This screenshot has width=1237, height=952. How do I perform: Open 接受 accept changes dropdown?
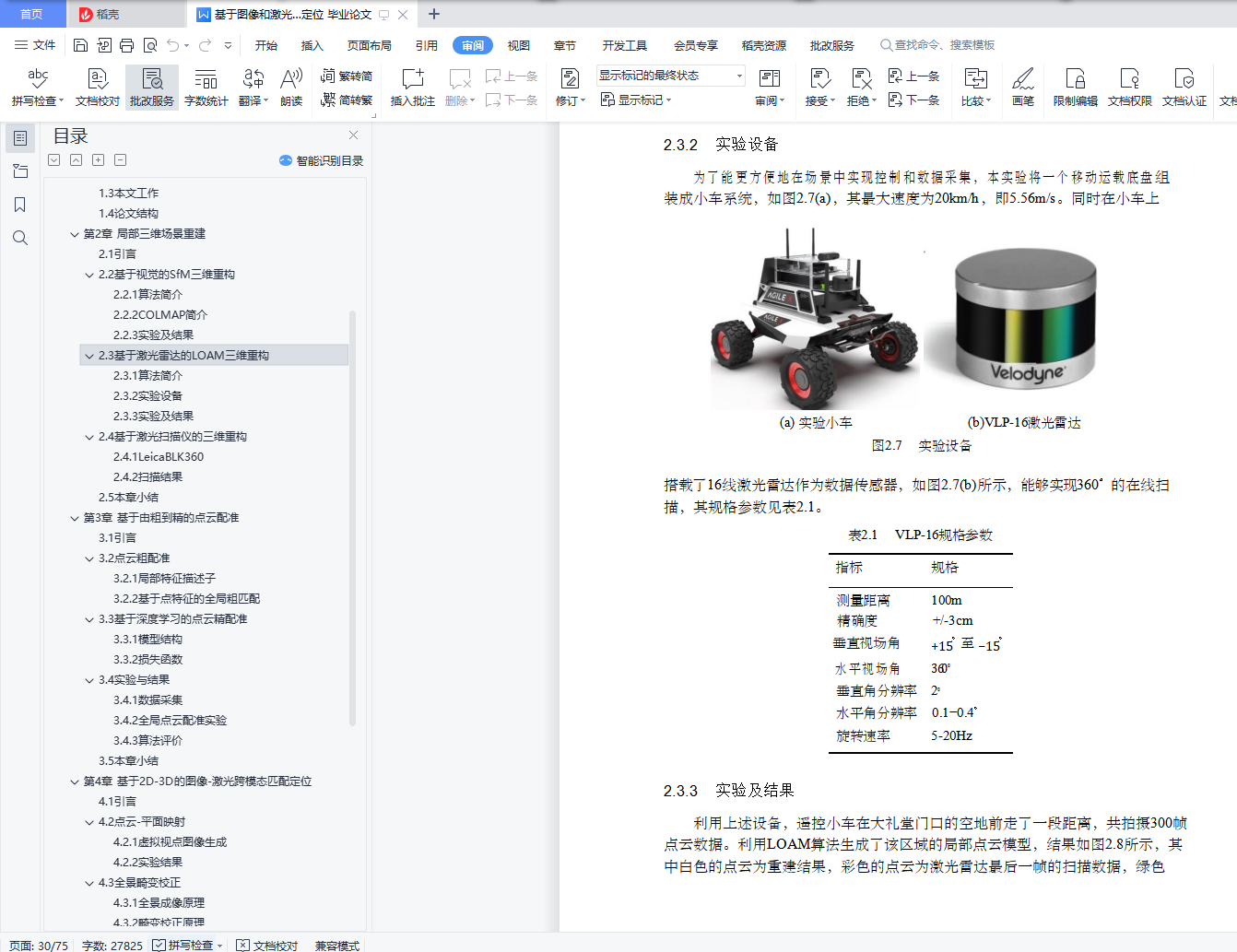click(x=820, y=88)
